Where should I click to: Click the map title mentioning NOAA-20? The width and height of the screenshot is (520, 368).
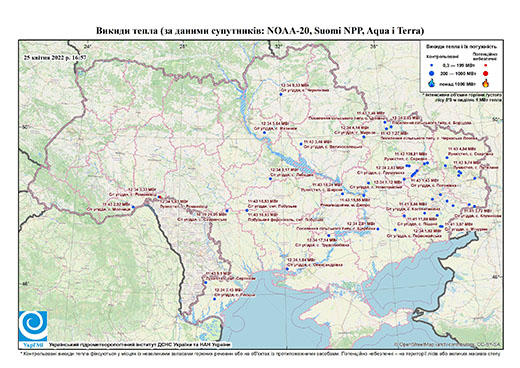(x=260, y=31)
